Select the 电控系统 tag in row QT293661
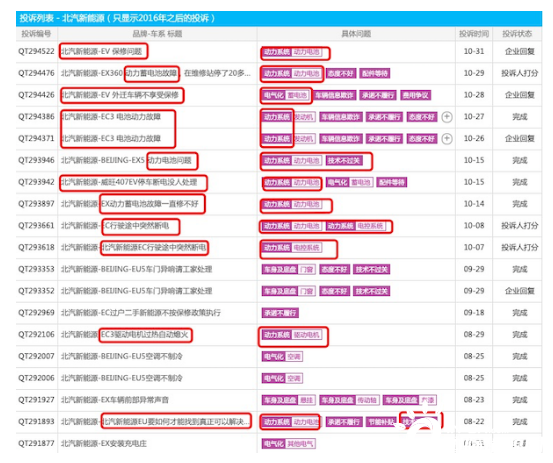The width and height of the screenshot is (553, 463). click(370, 226)
